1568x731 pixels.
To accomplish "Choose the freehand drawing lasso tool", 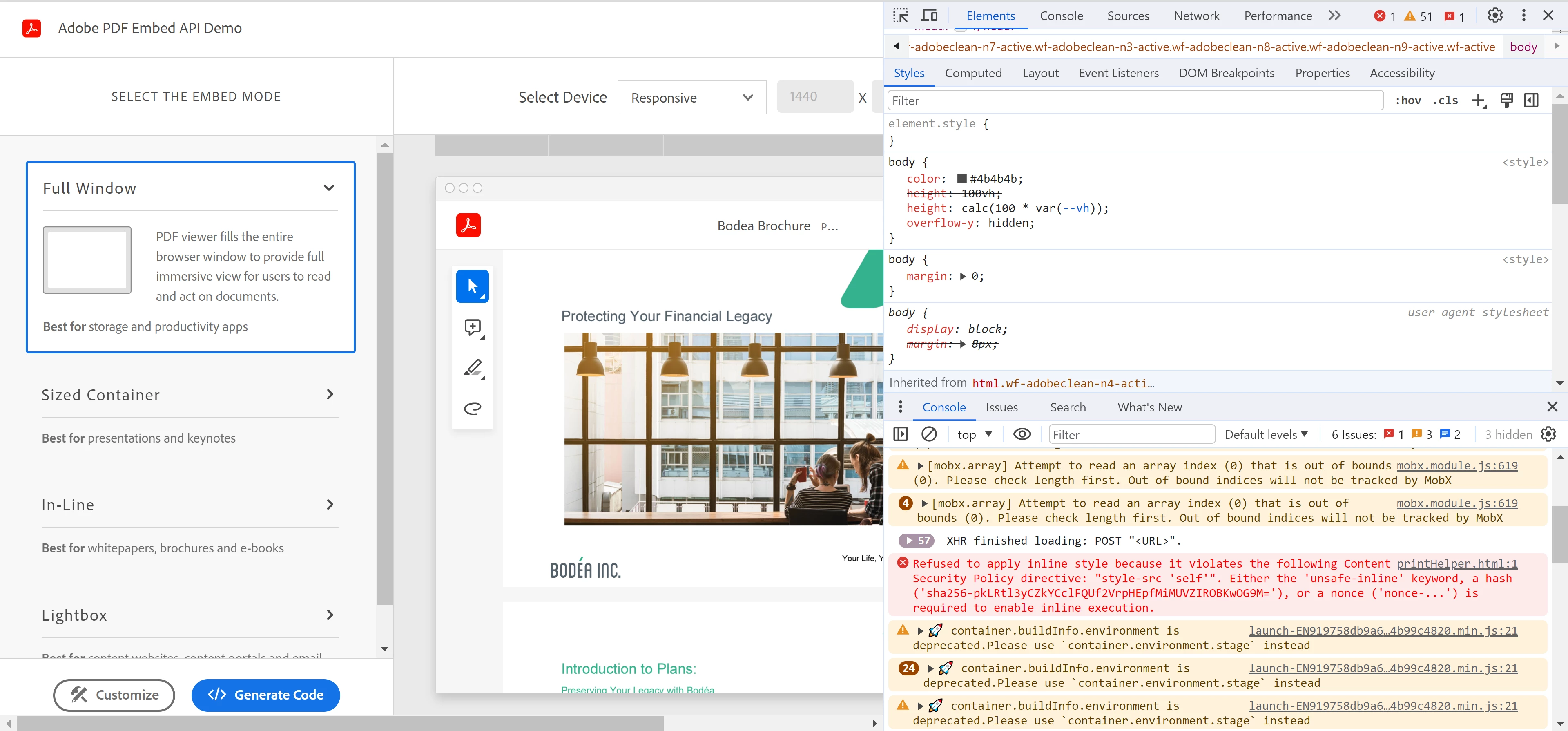I will coord(472,408).
